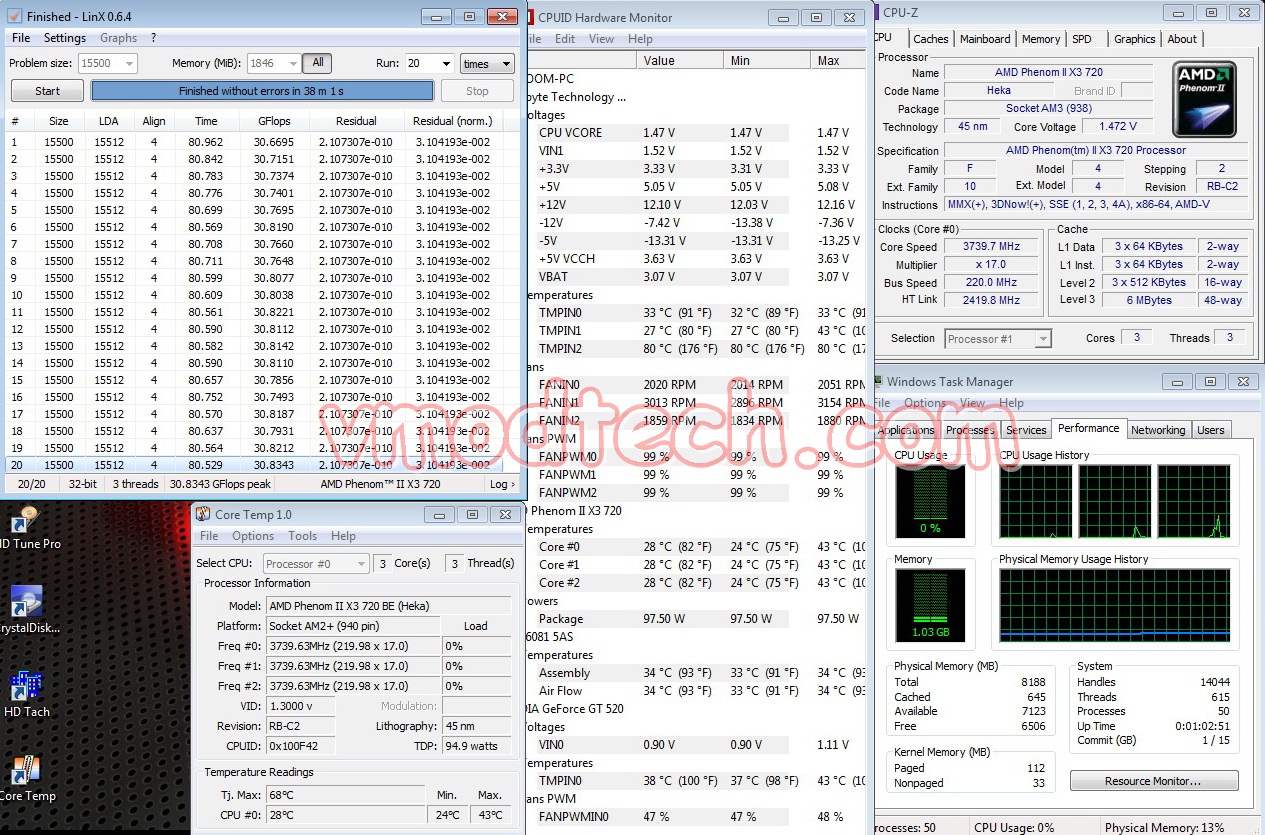Click the FANIN1 row in Hardware Monitor
1265x835 pixels.
tap(695, 402)
